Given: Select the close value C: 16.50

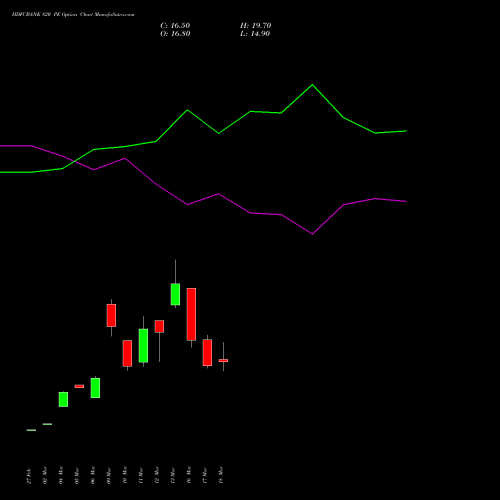Looking at the screenshot, I should 175,26.
